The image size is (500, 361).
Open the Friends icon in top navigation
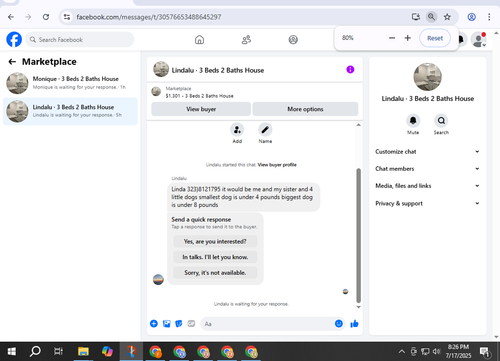(246, 40)
